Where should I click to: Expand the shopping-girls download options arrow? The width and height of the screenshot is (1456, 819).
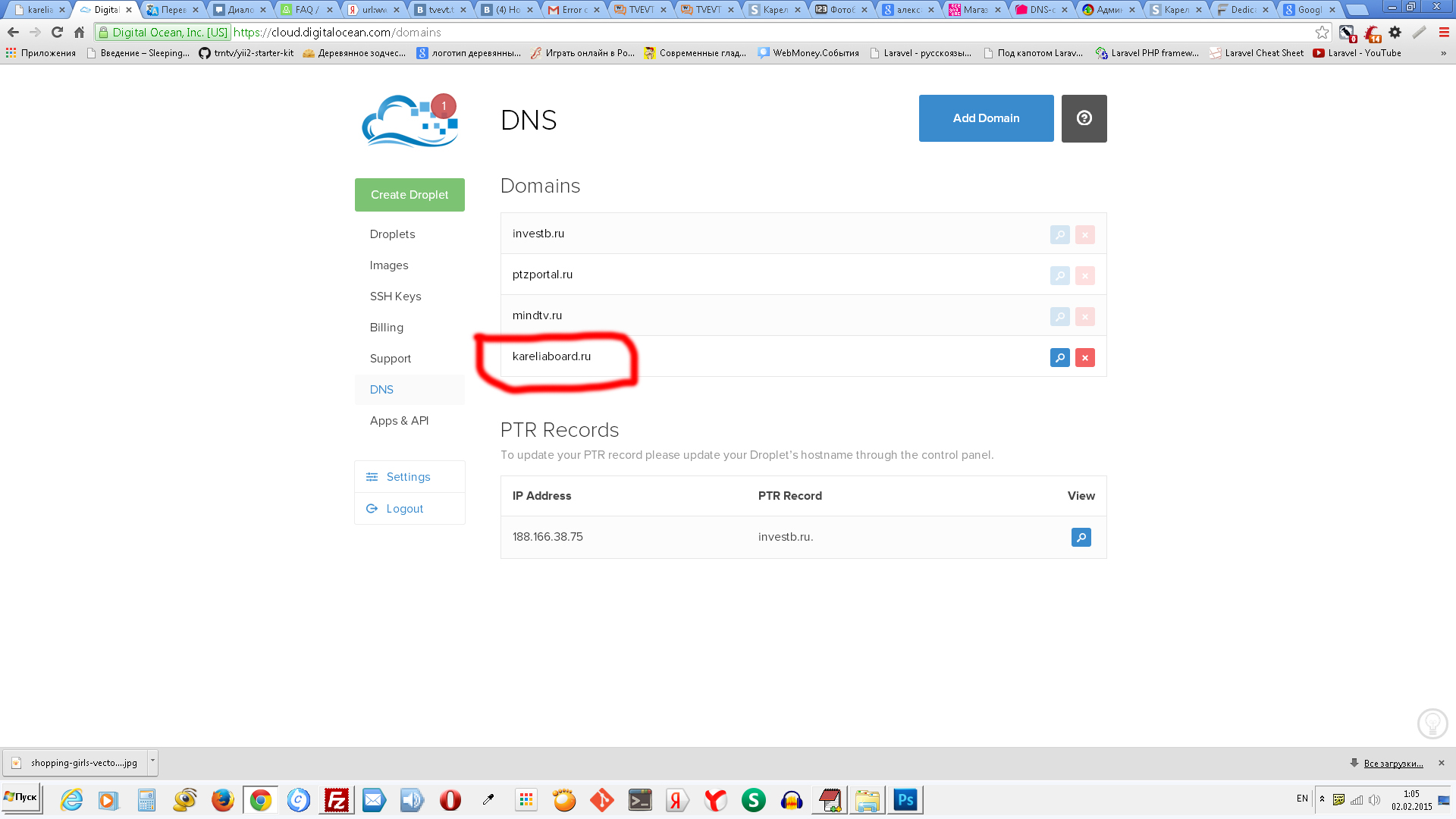(152, 761)
